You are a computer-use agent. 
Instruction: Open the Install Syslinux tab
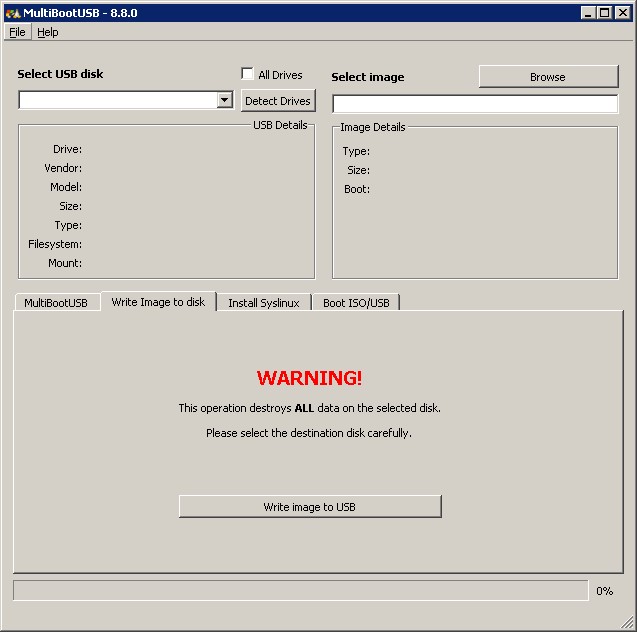(264, 303)
